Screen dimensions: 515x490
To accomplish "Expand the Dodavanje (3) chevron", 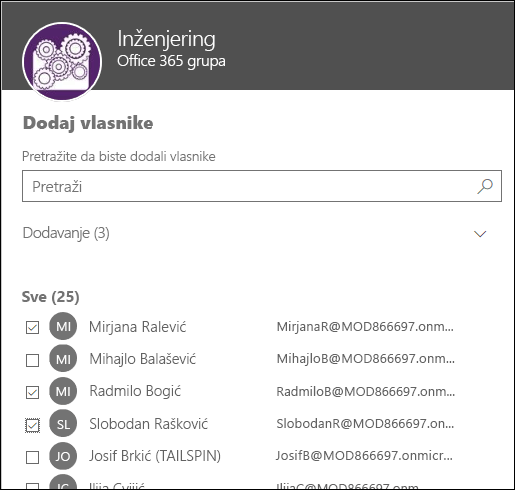I will pos(480,234).
